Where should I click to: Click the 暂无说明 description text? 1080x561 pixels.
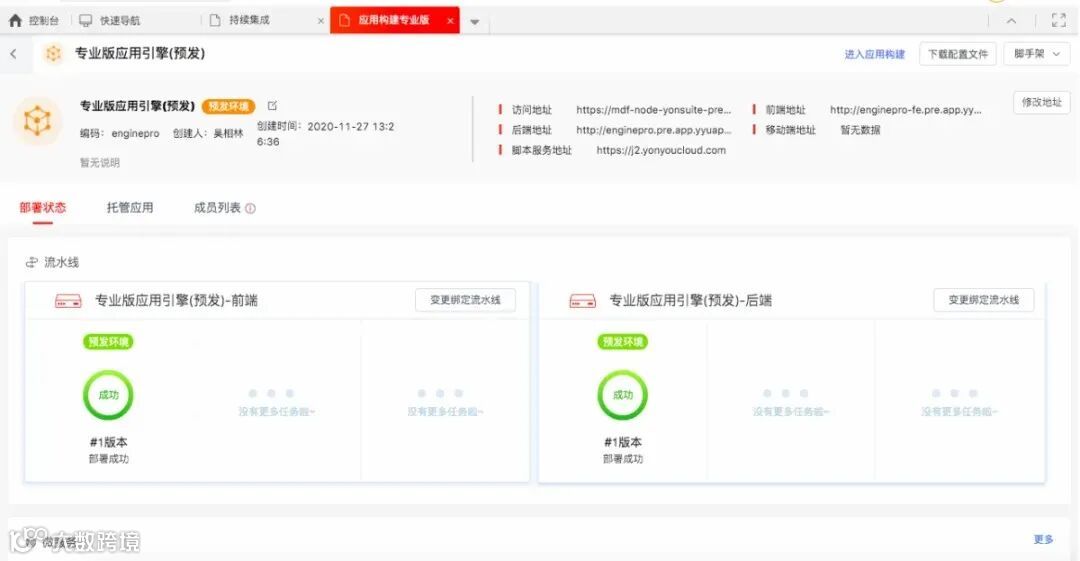pos(100,163)
